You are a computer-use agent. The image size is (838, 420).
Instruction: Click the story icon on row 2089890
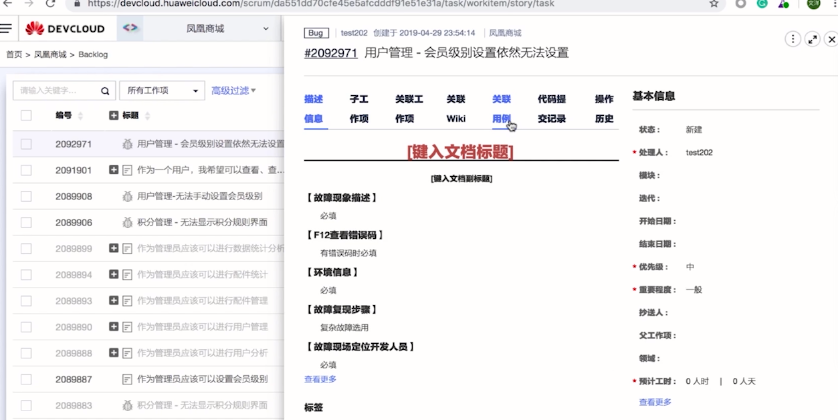point(127,327)
